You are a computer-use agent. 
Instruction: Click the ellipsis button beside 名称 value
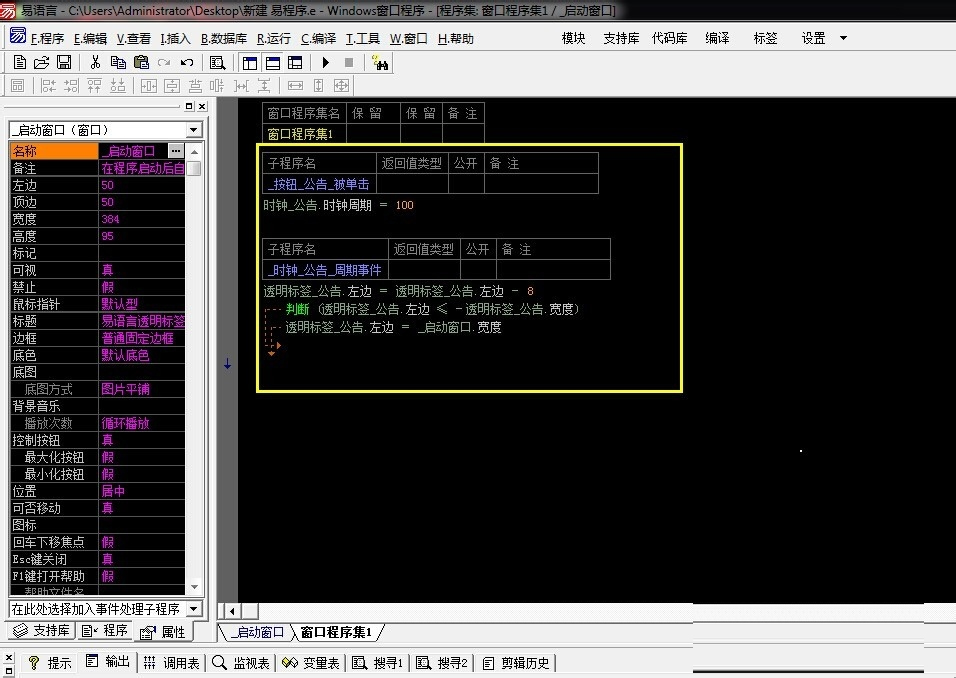pos(176,151)
